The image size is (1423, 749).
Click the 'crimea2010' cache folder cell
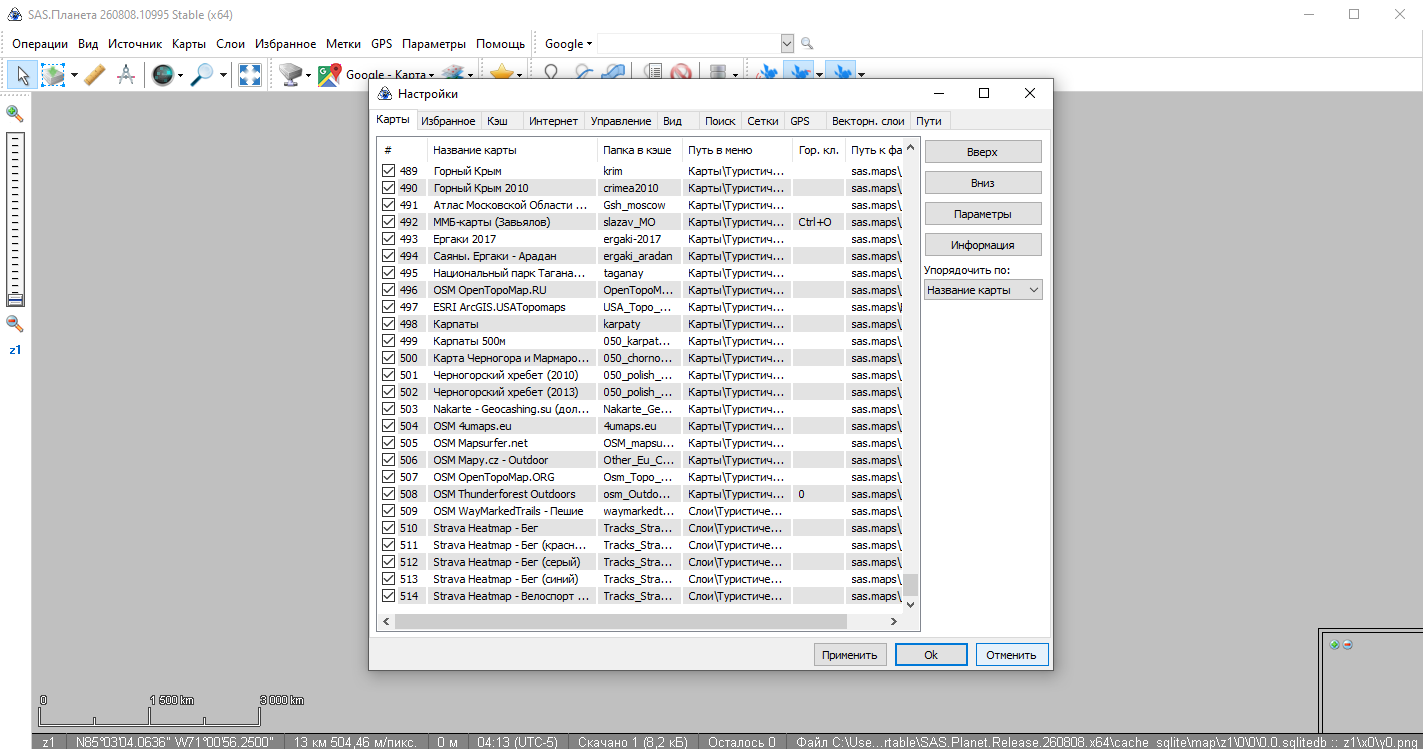(631, 188)
